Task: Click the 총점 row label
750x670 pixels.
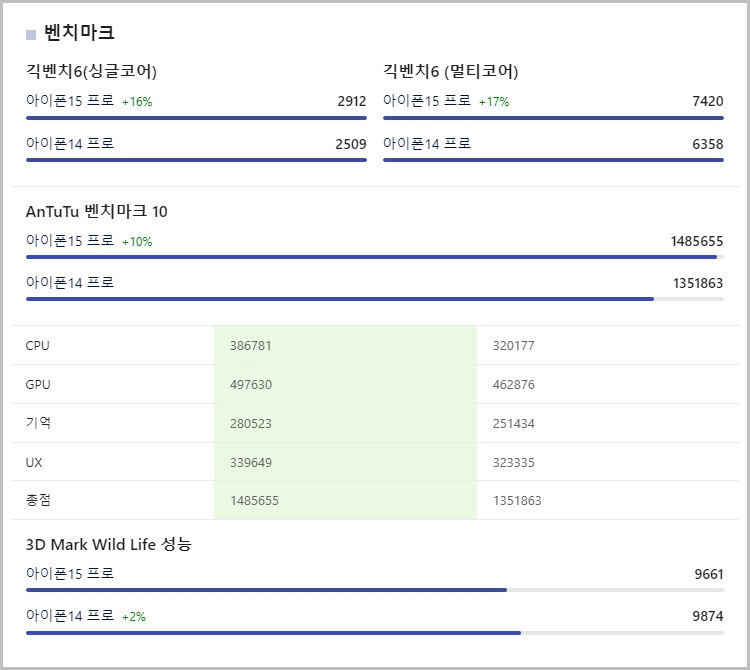Action: click(x=38, y=500)
